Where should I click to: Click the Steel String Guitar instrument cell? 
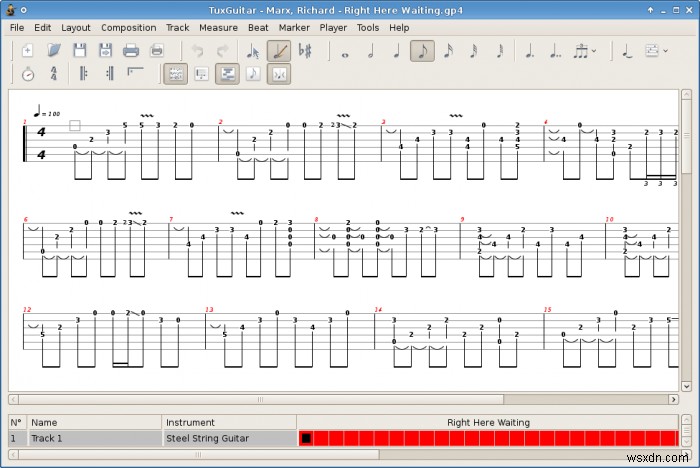point(229,439)
